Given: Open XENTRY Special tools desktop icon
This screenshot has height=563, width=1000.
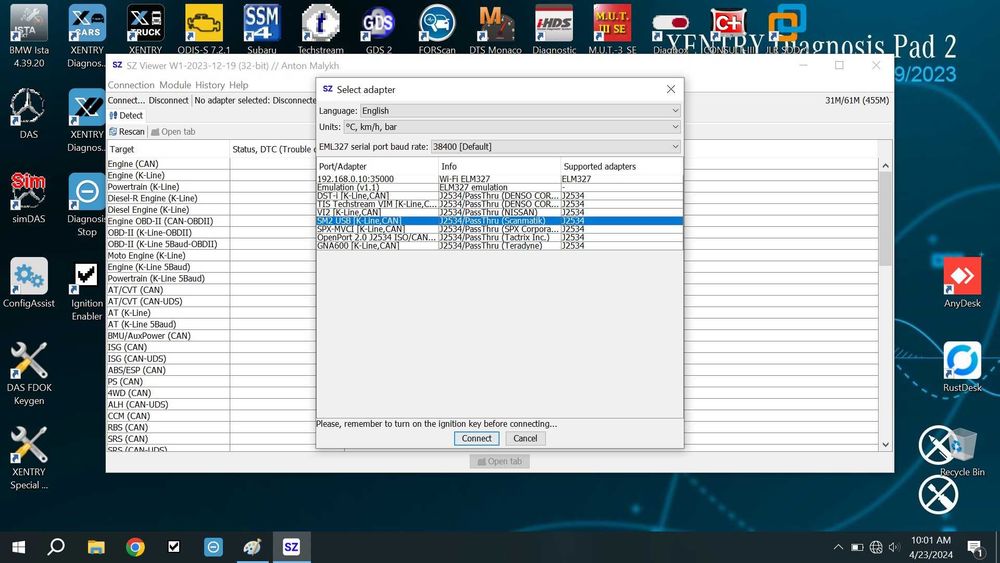Looking at the screenshot, I should (29, 458).
